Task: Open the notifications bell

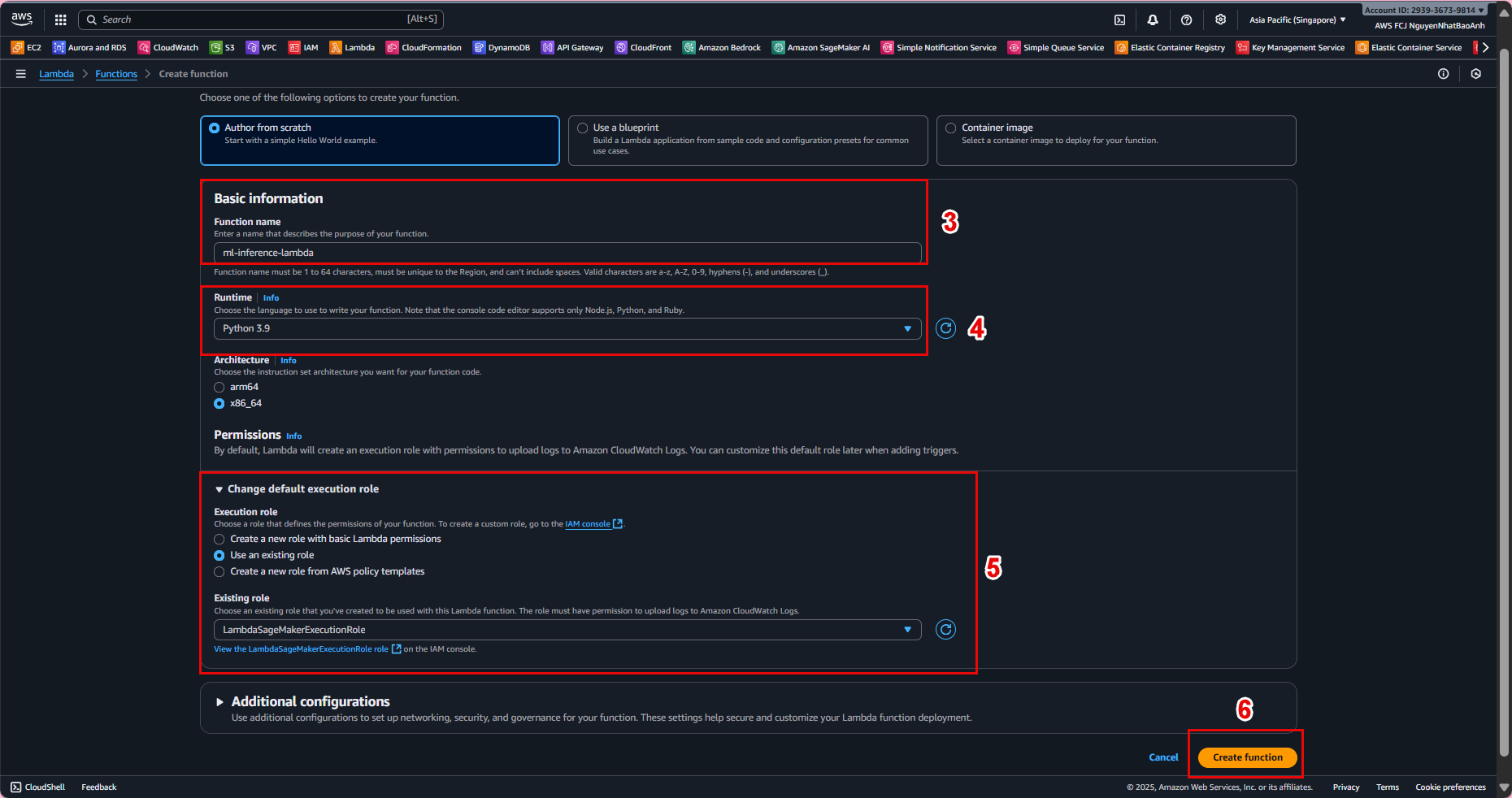Action: click(x=1153, y=20)
